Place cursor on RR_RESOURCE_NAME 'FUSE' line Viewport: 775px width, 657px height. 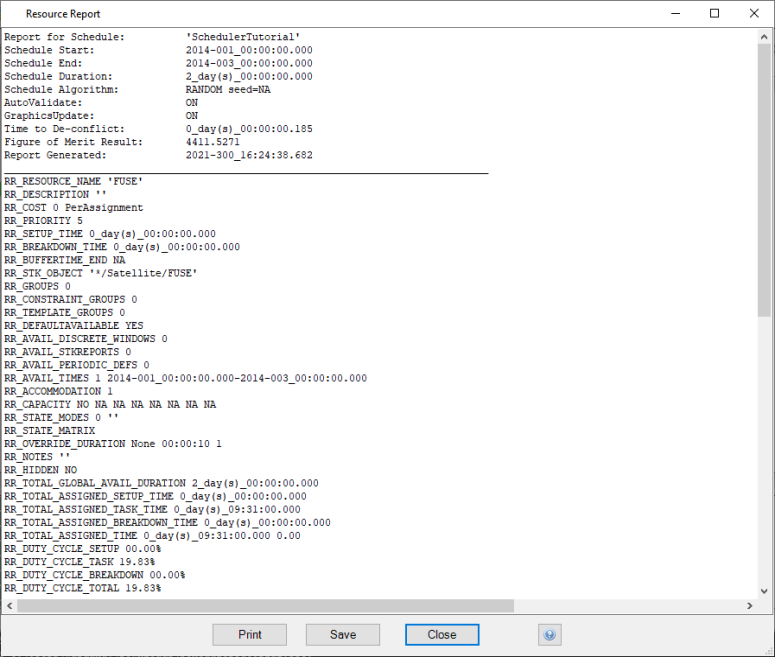(x=74, y=181)
